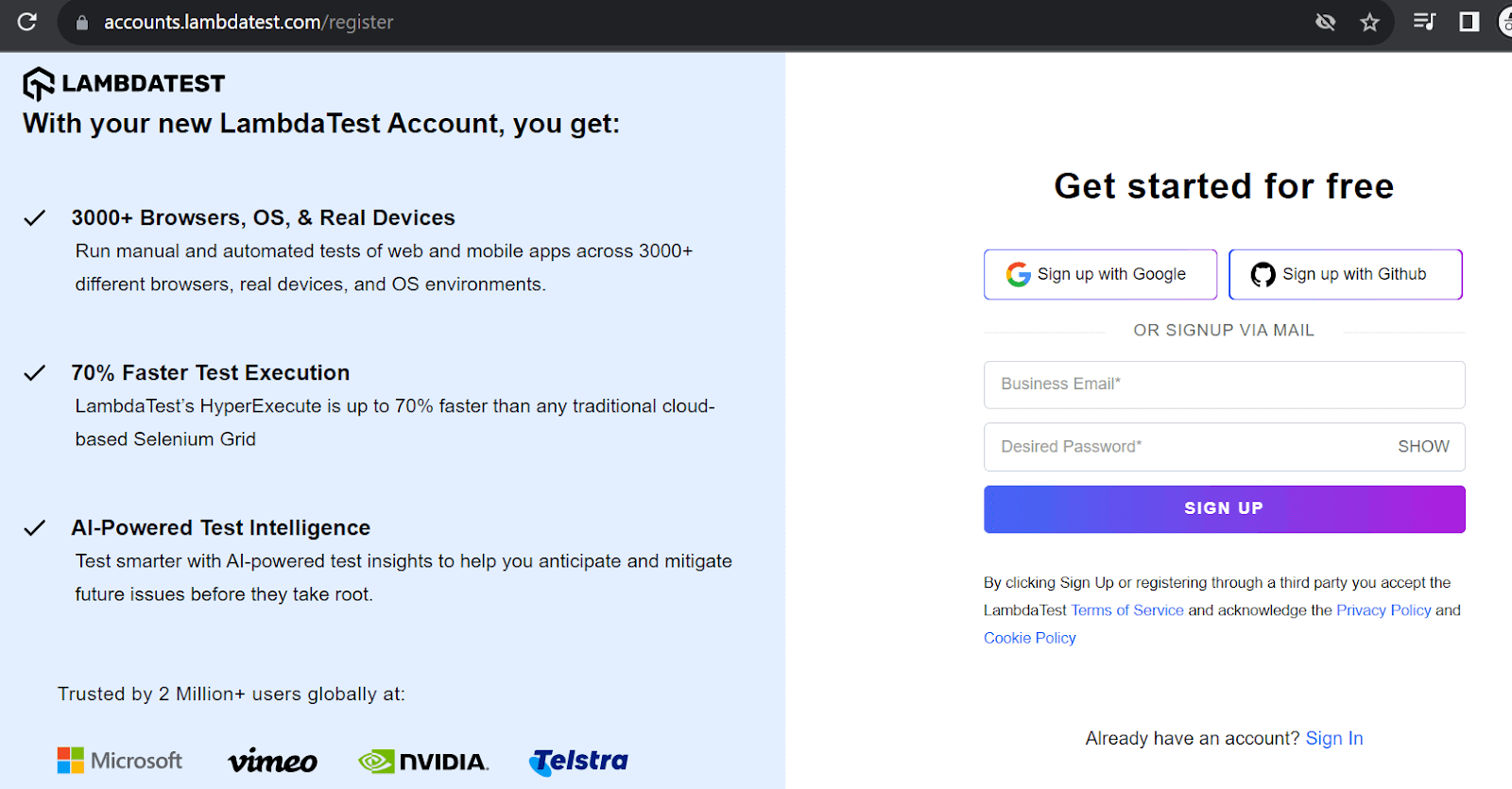Click the Business Email input field
1512x789 pixels.
[1223, 385]
